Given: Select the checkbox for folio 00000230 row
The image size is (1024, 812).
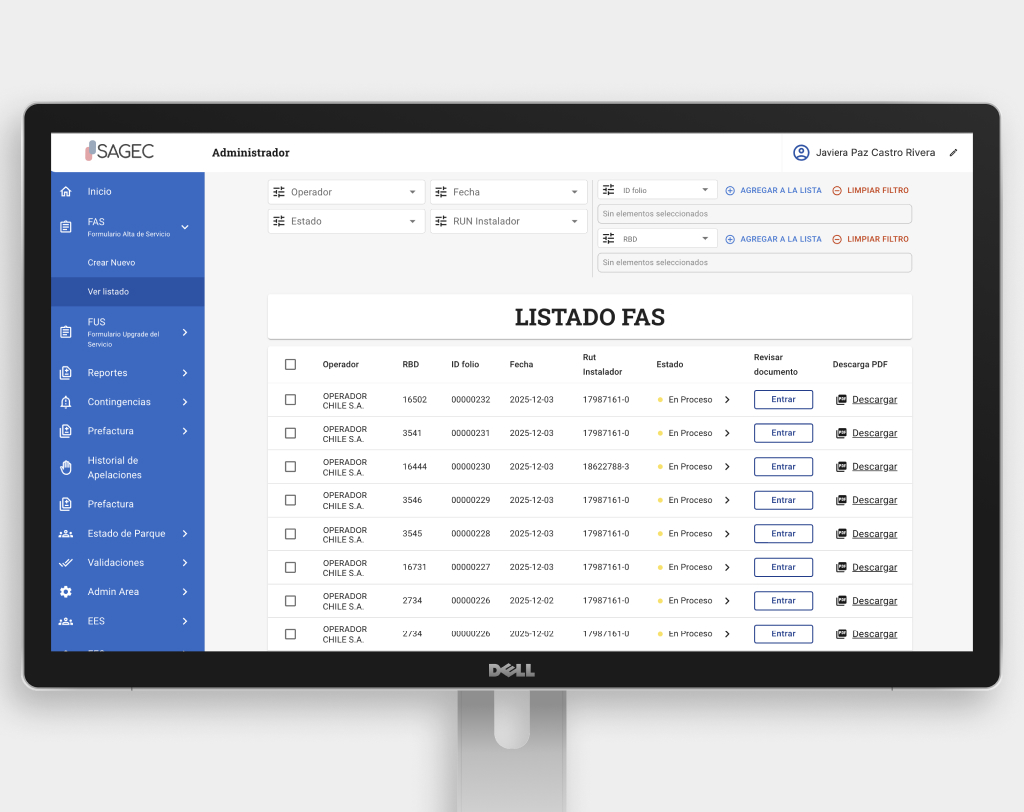Looking at the screenshot, I should pos(290,467).
